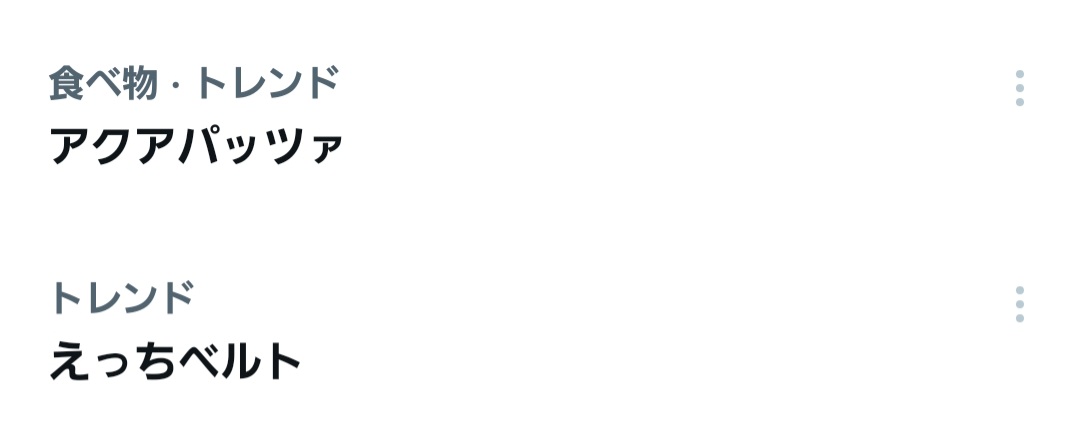The image size is (1080, 438).
Task: Open the アクアパッツァ trending topic
Action: click(x=196, y=147)
